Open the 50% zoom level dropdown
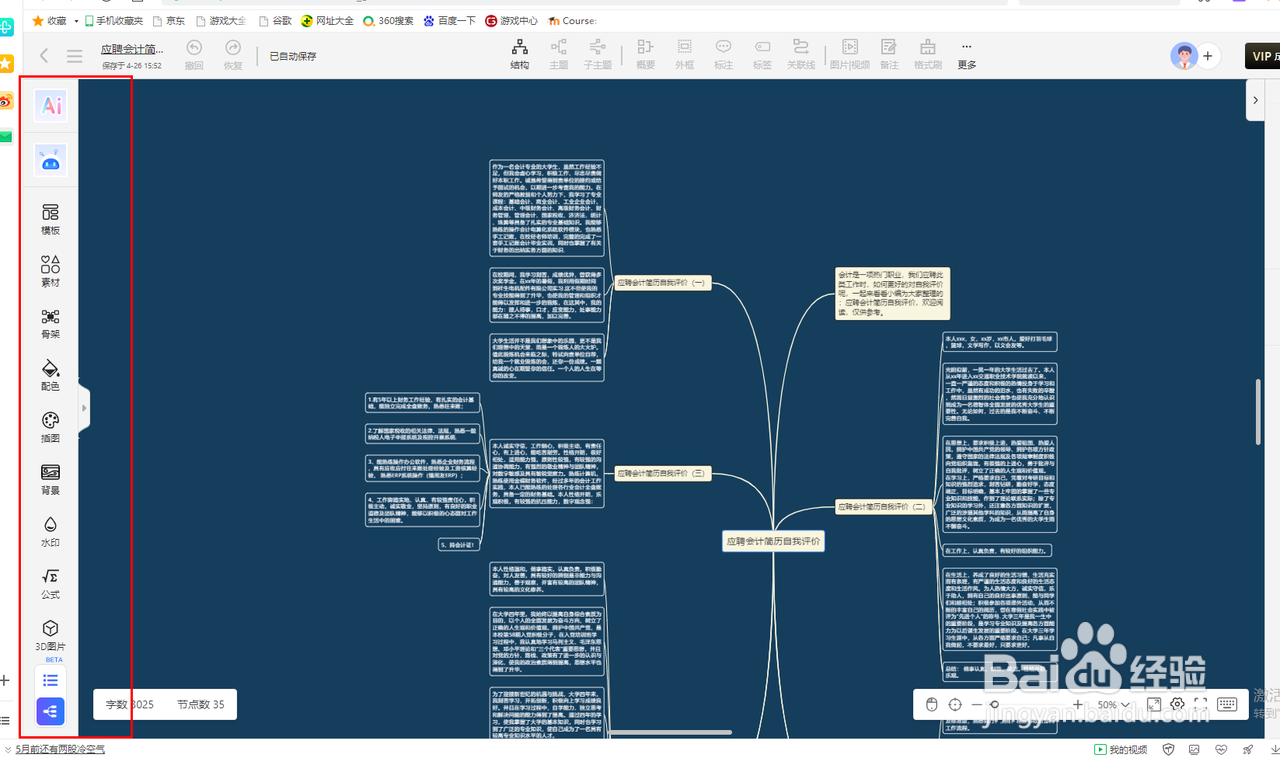1280x758 pixels. tap(1113, 705)
